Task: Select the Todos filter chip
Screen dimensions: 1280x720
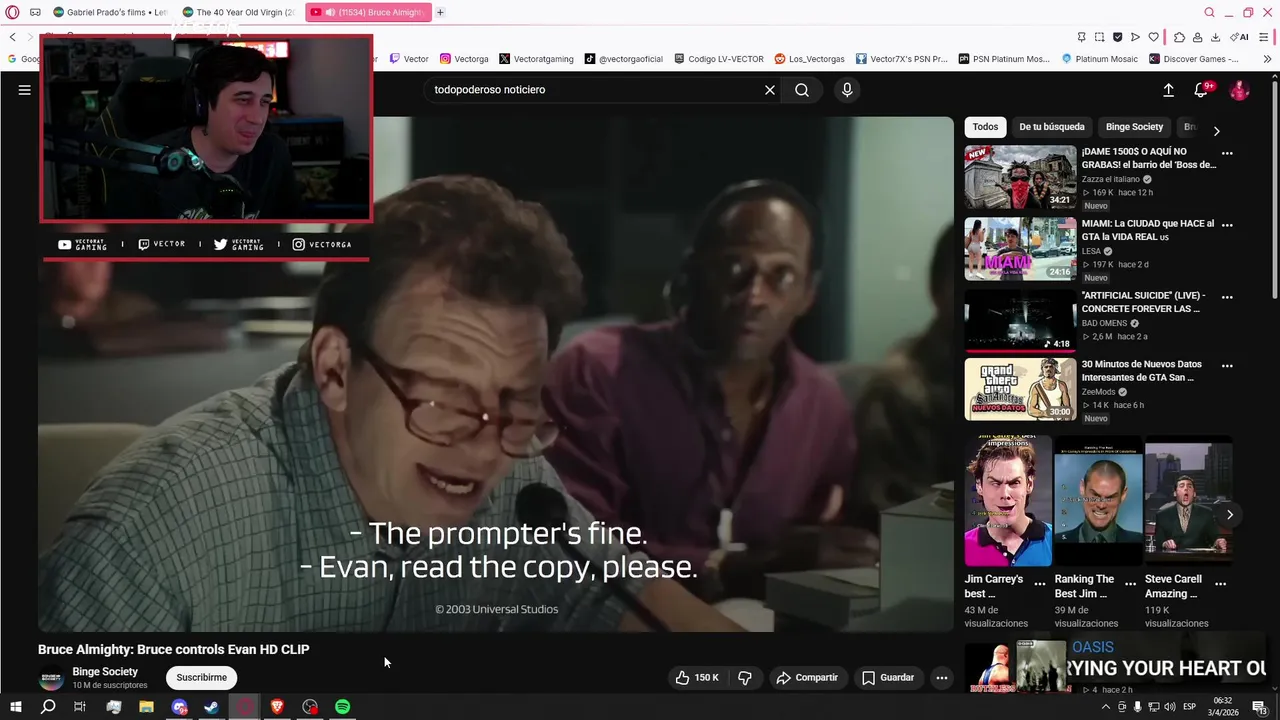Action: (985, 127)
